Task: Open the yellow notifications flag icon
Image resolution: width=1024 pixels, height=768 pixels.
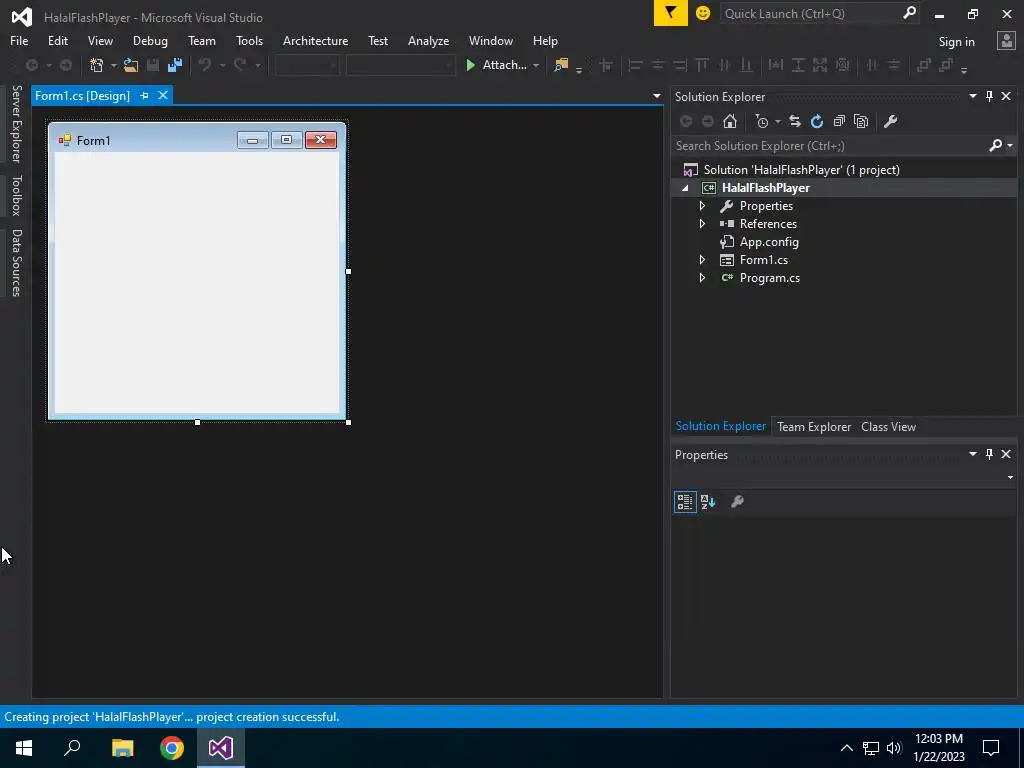Action: point(670,13)
